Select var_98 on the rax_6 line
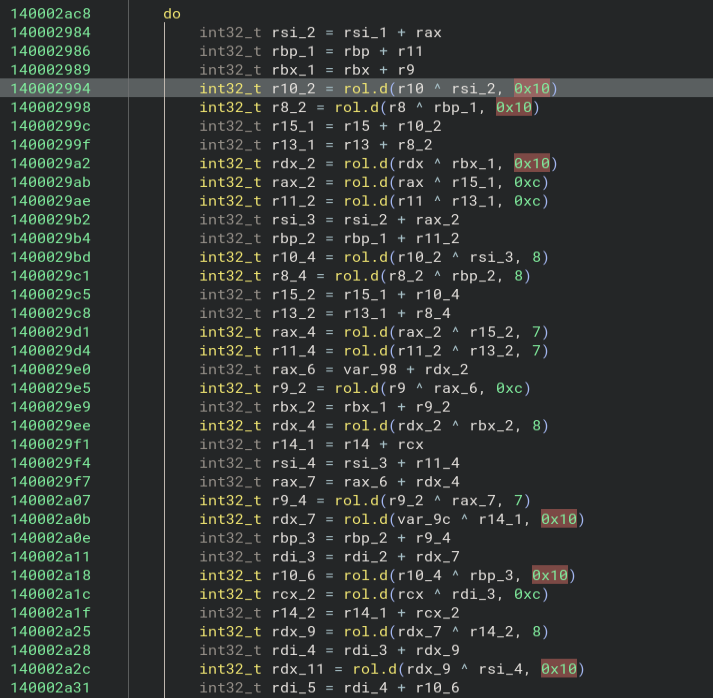 coord(370,369)
